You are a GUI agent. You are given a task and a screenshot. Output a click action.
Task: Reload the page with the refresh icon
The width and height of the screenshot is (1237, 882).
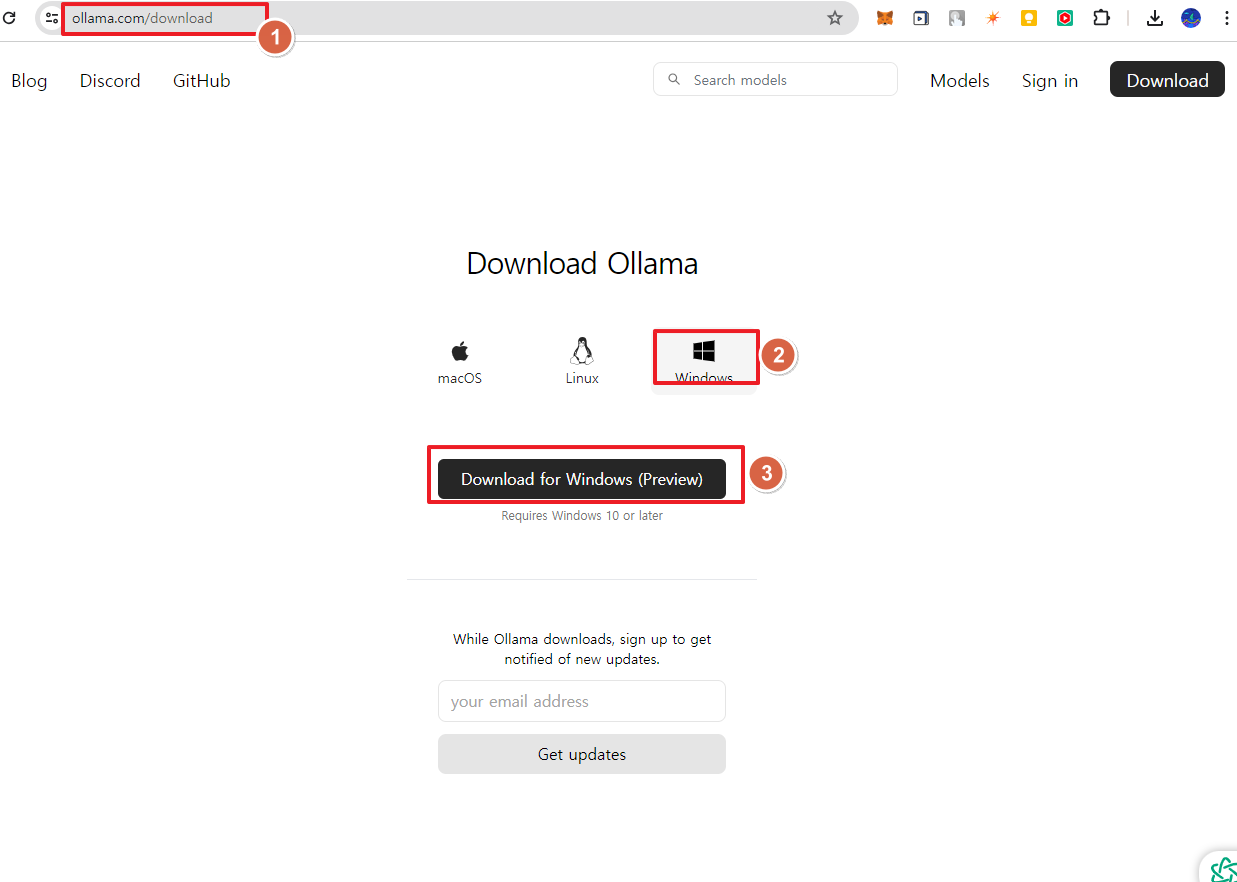click(10, 18)
